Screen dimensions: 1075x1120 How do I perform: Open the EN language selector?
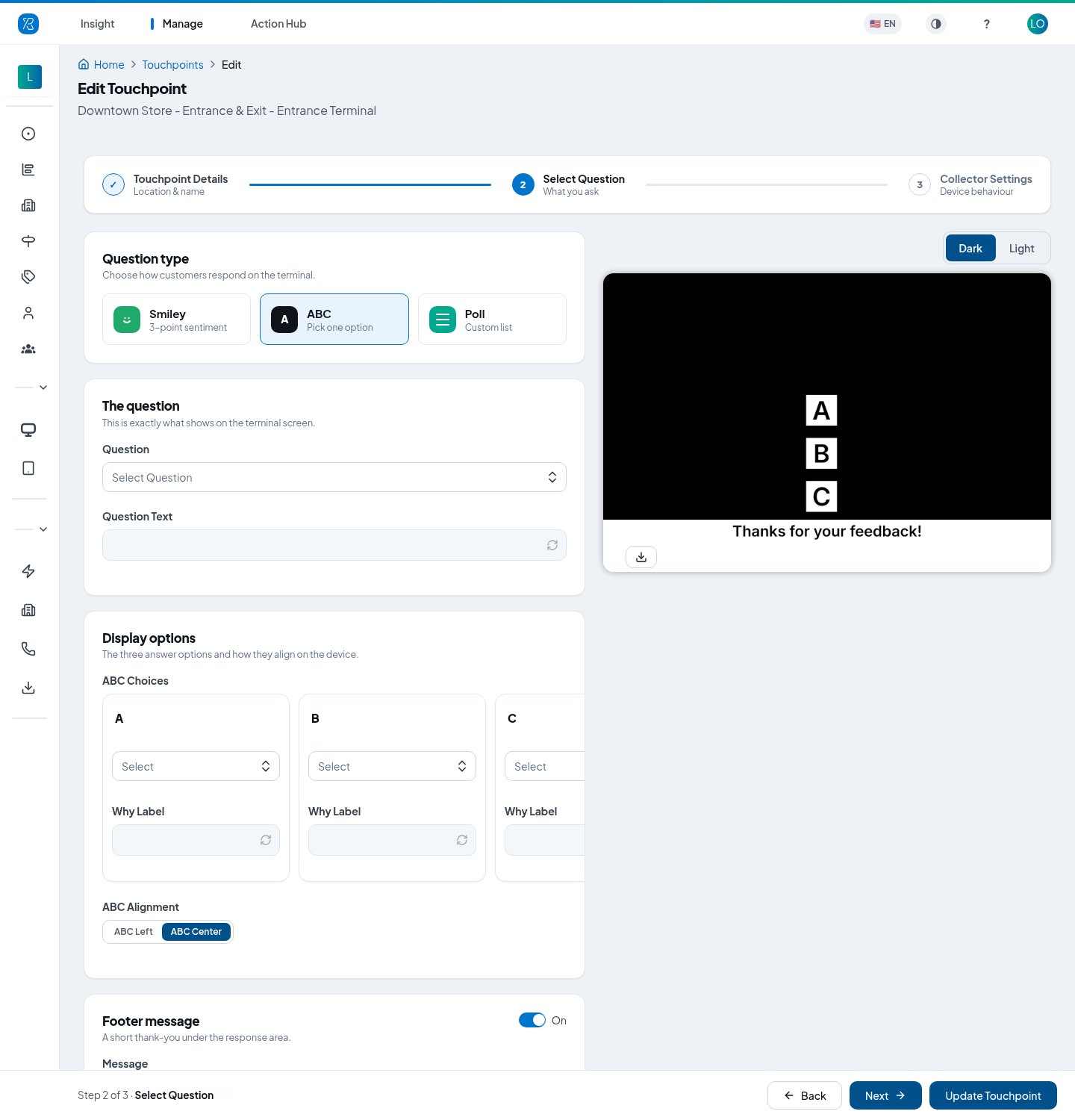882,24
